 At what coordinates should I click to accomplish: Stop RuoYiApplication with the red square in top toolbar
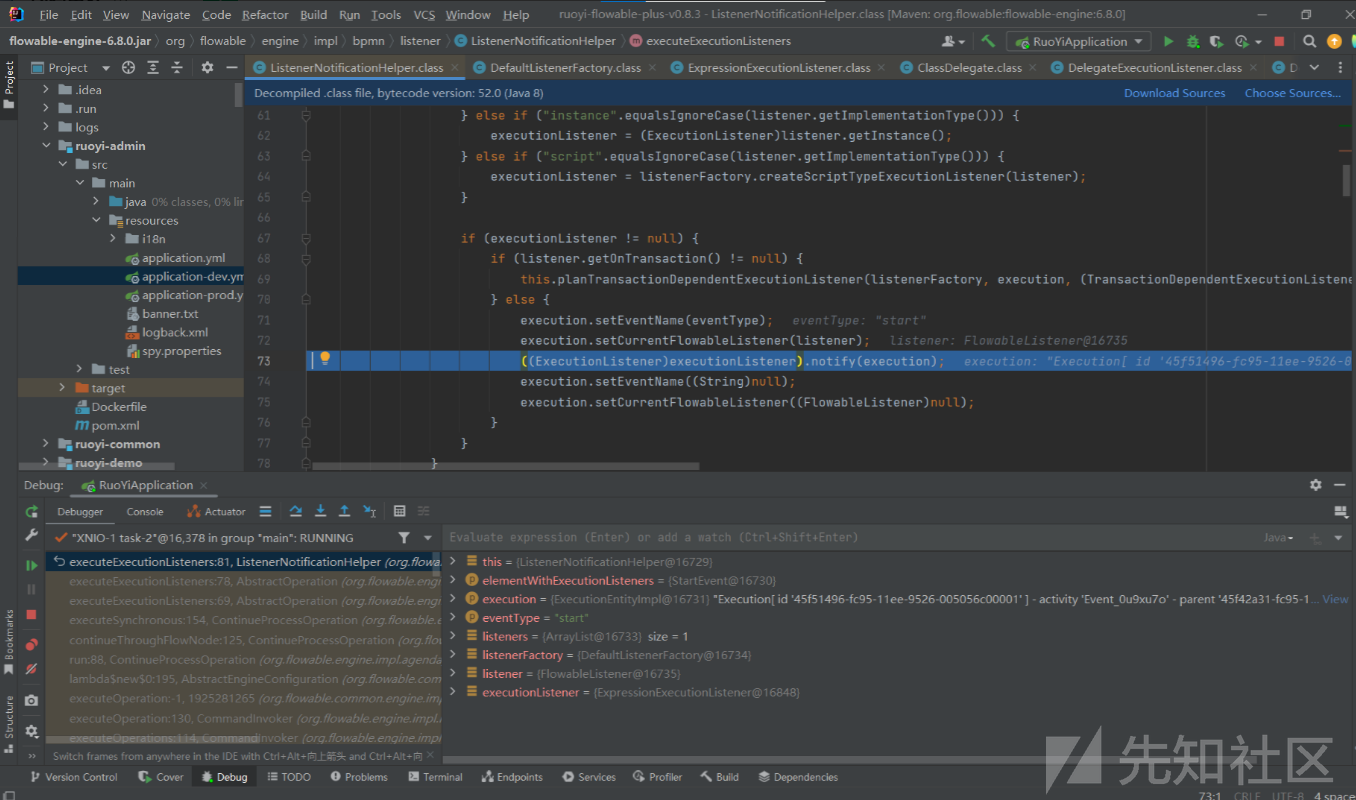[1279, 41]
